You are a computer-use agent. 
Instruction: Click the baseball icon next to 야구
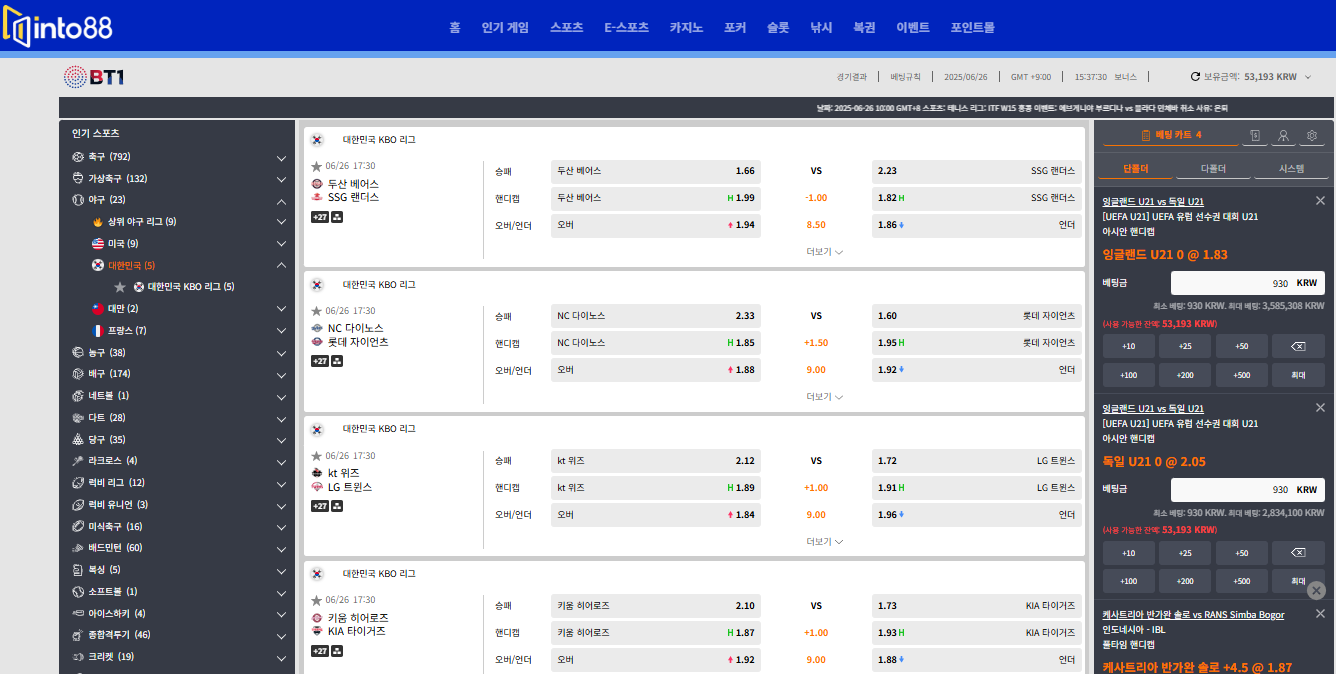pos(78,200)
